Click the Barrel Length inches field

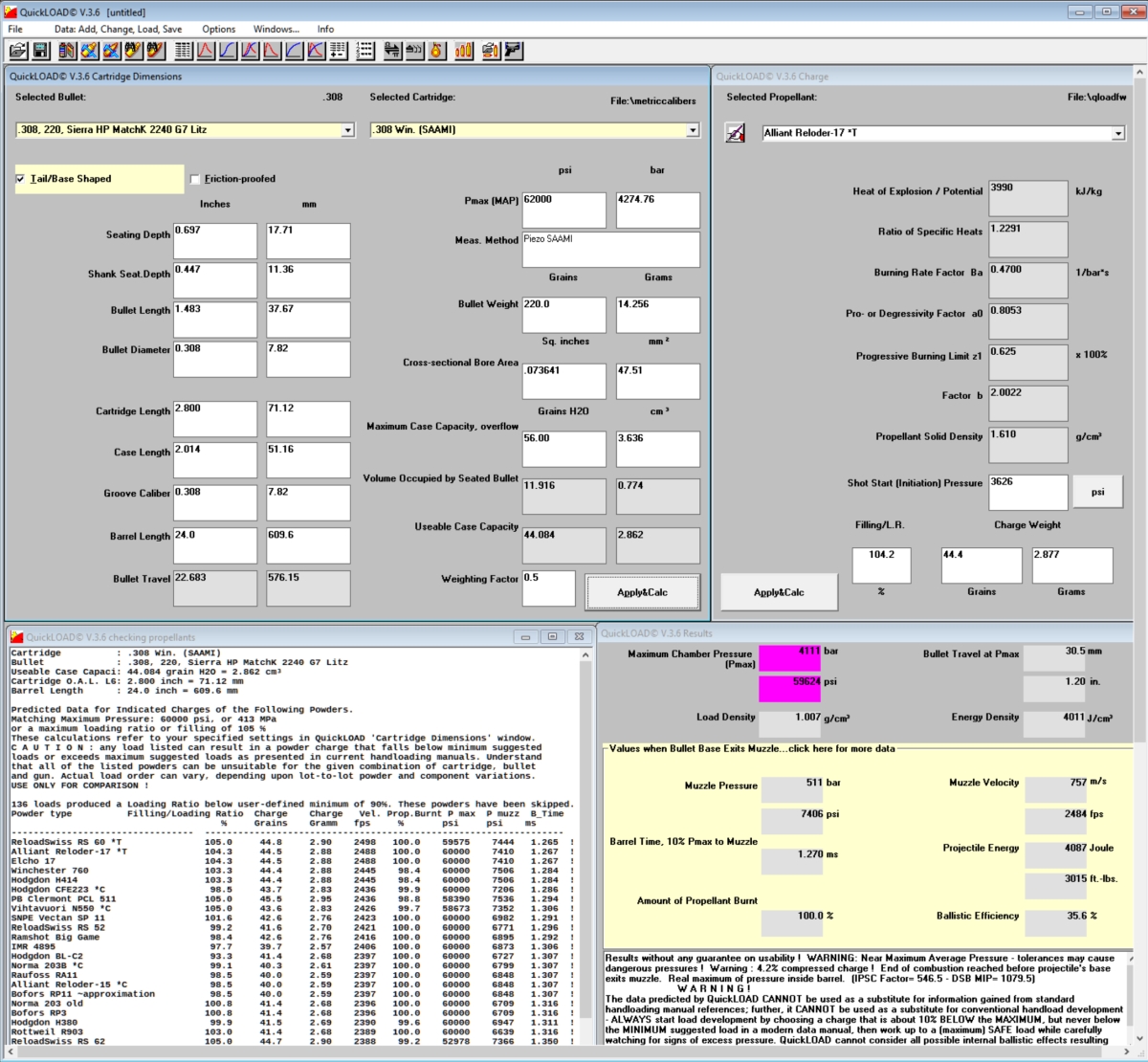[215, 546]
